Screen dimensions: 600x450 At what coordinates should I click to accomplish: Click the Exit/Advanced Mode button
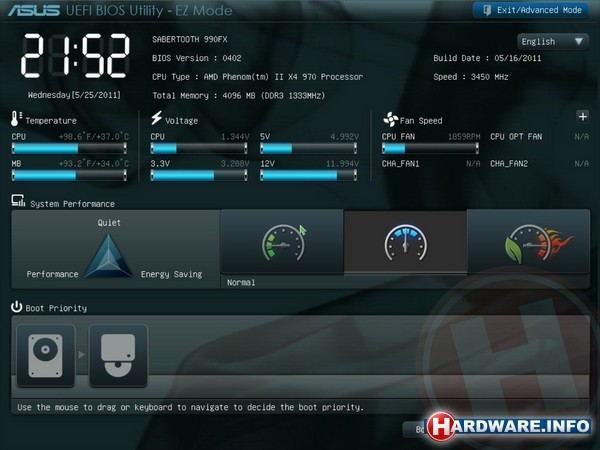coord(530,10)
